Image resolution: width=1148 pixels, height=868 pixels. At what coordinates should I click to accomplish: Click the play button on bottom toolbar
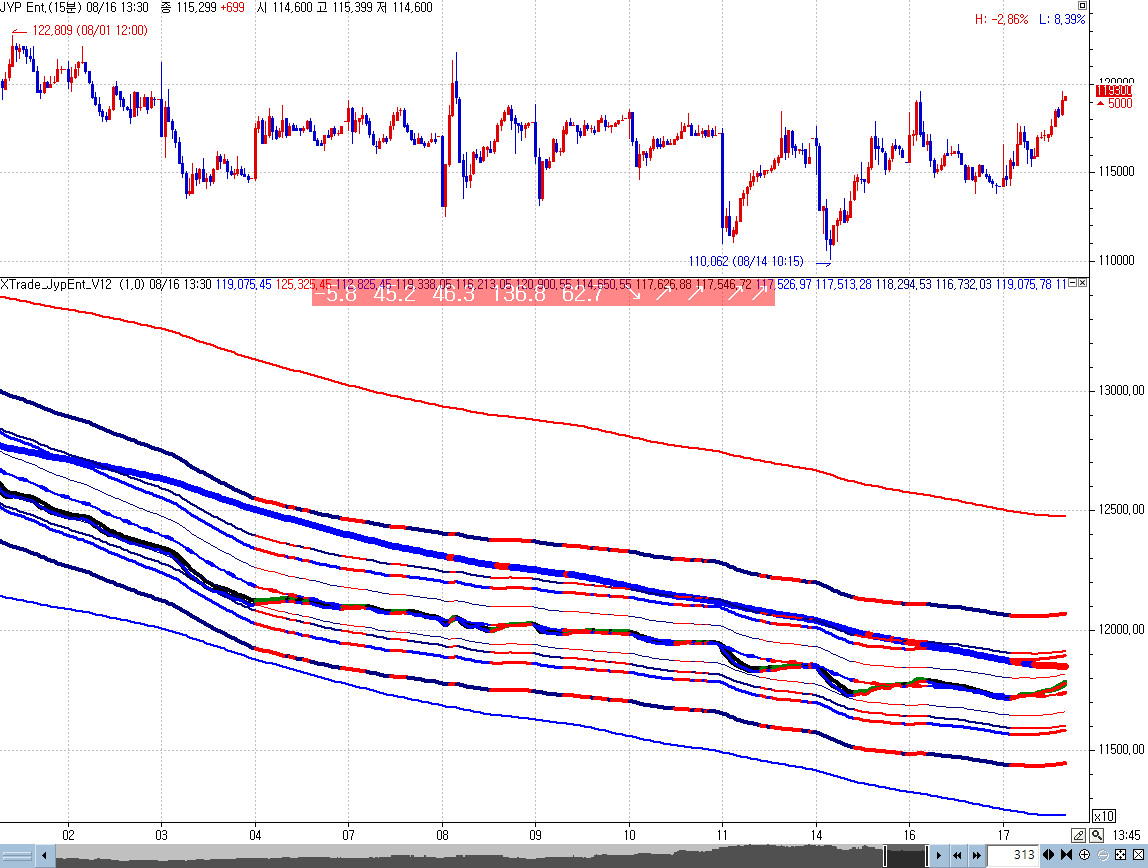pyautogui.click(x=939, y=855)
